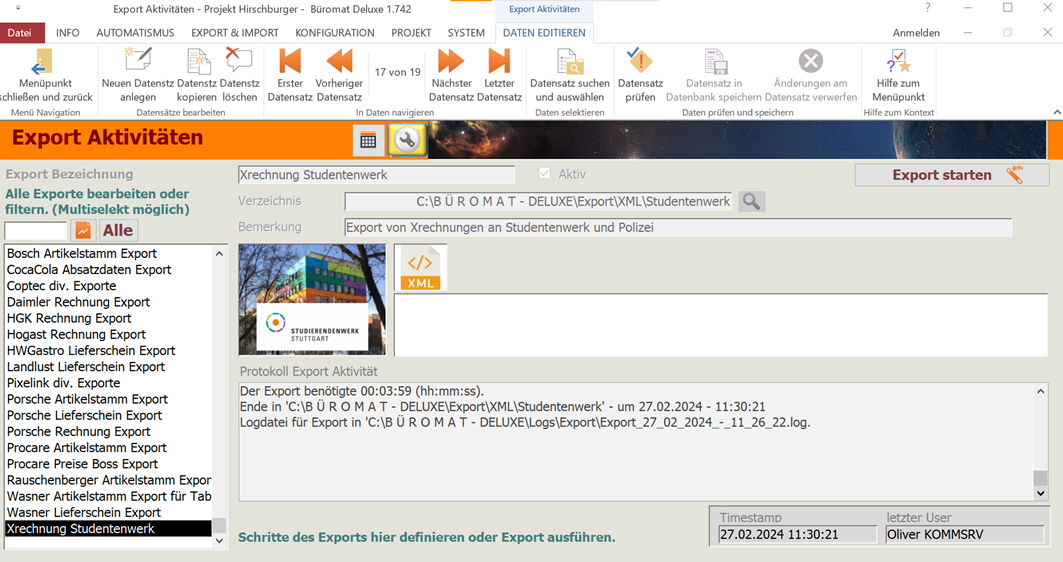Click the Datensatz prüfen icon

tap(640, 62)
